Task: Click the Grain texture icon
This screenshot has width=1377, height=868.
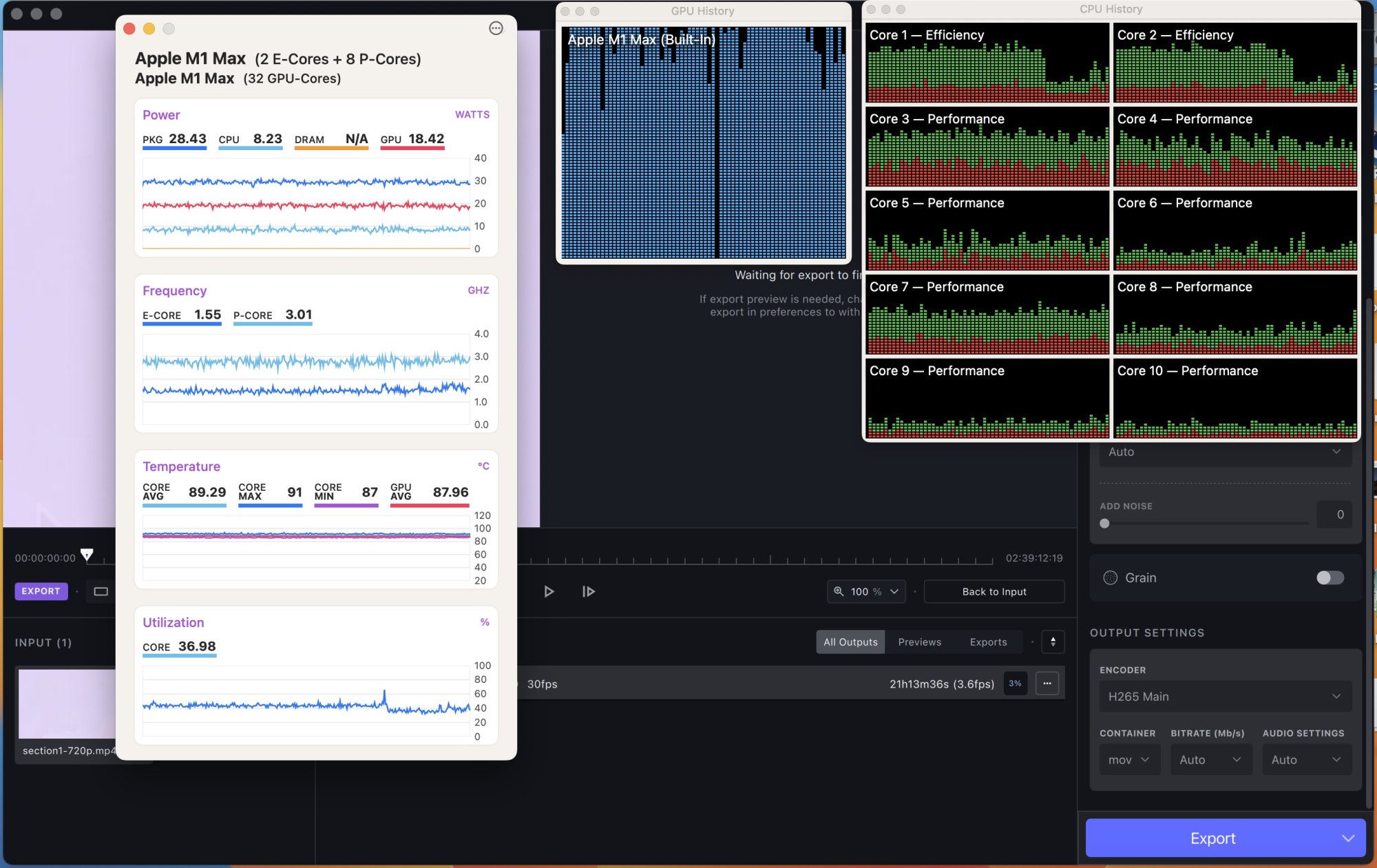Action: point(1110,578)
